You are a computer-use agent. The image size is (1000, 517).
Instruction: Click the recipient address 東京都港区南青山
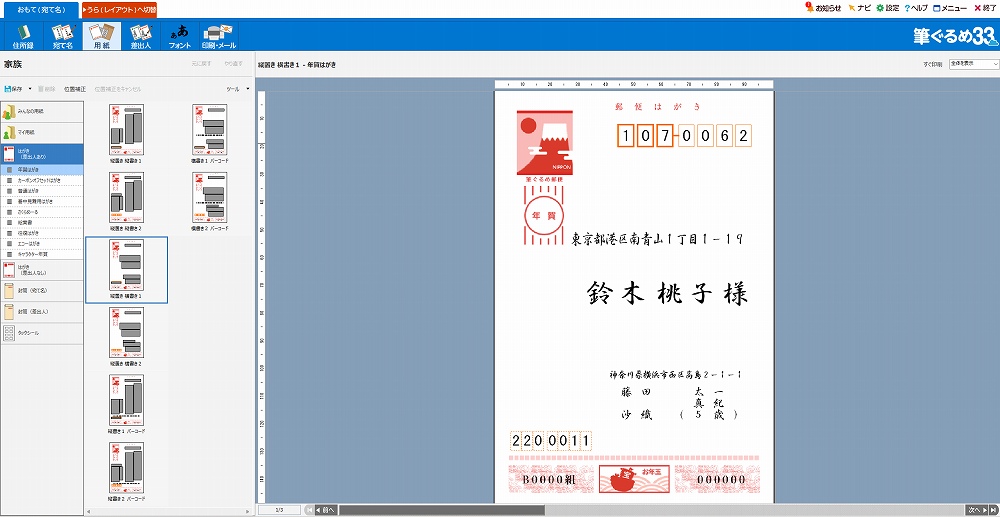click(x=657, y=239)
